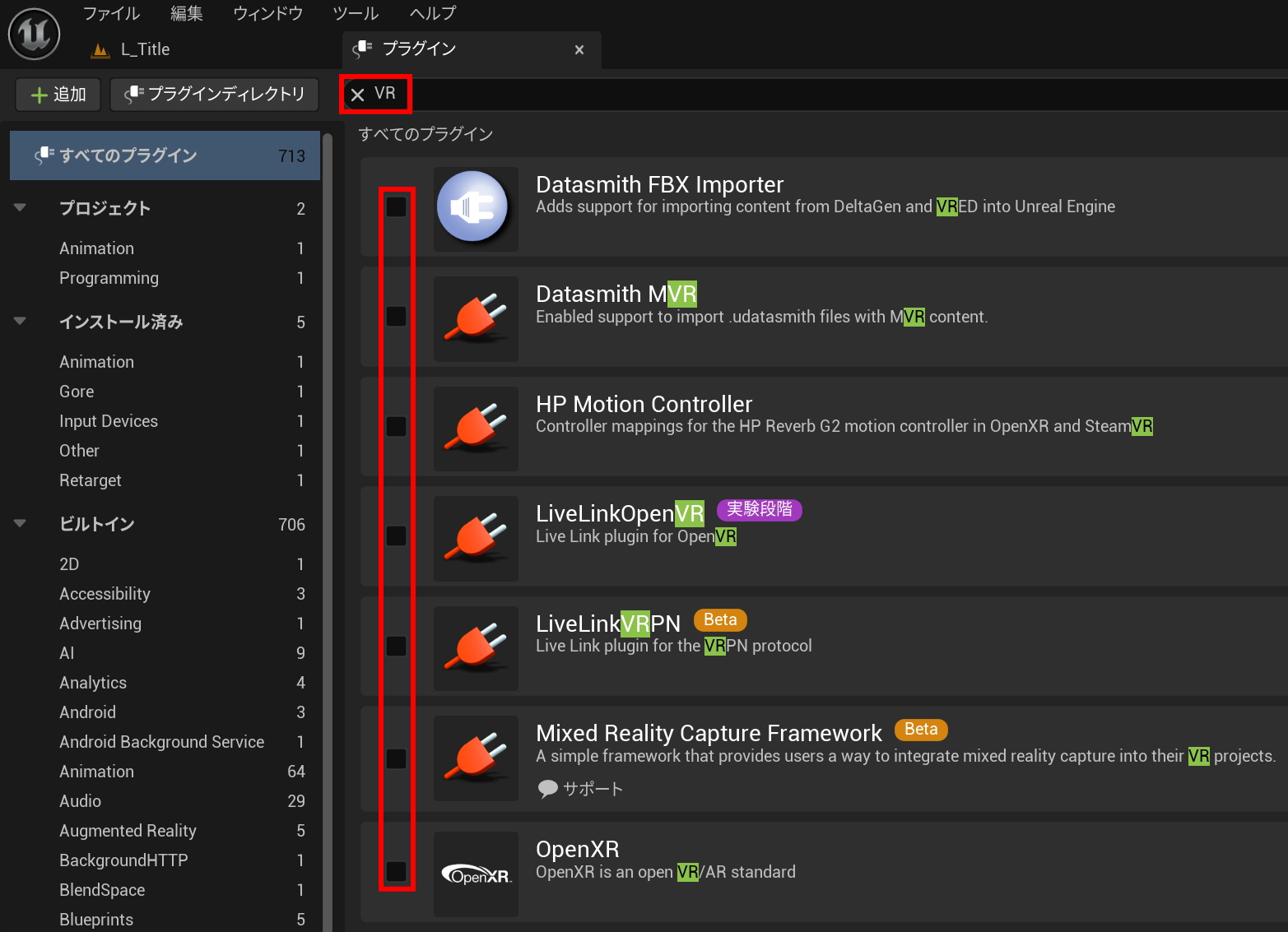Collapse the ビルトイン category
1288x932 pixels.
point(21,524)
